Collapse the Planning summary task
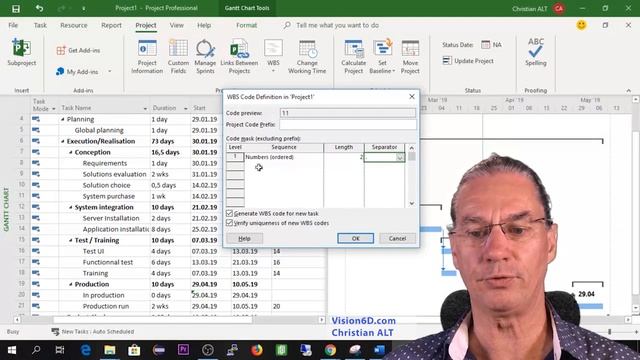 coord(63,119)
